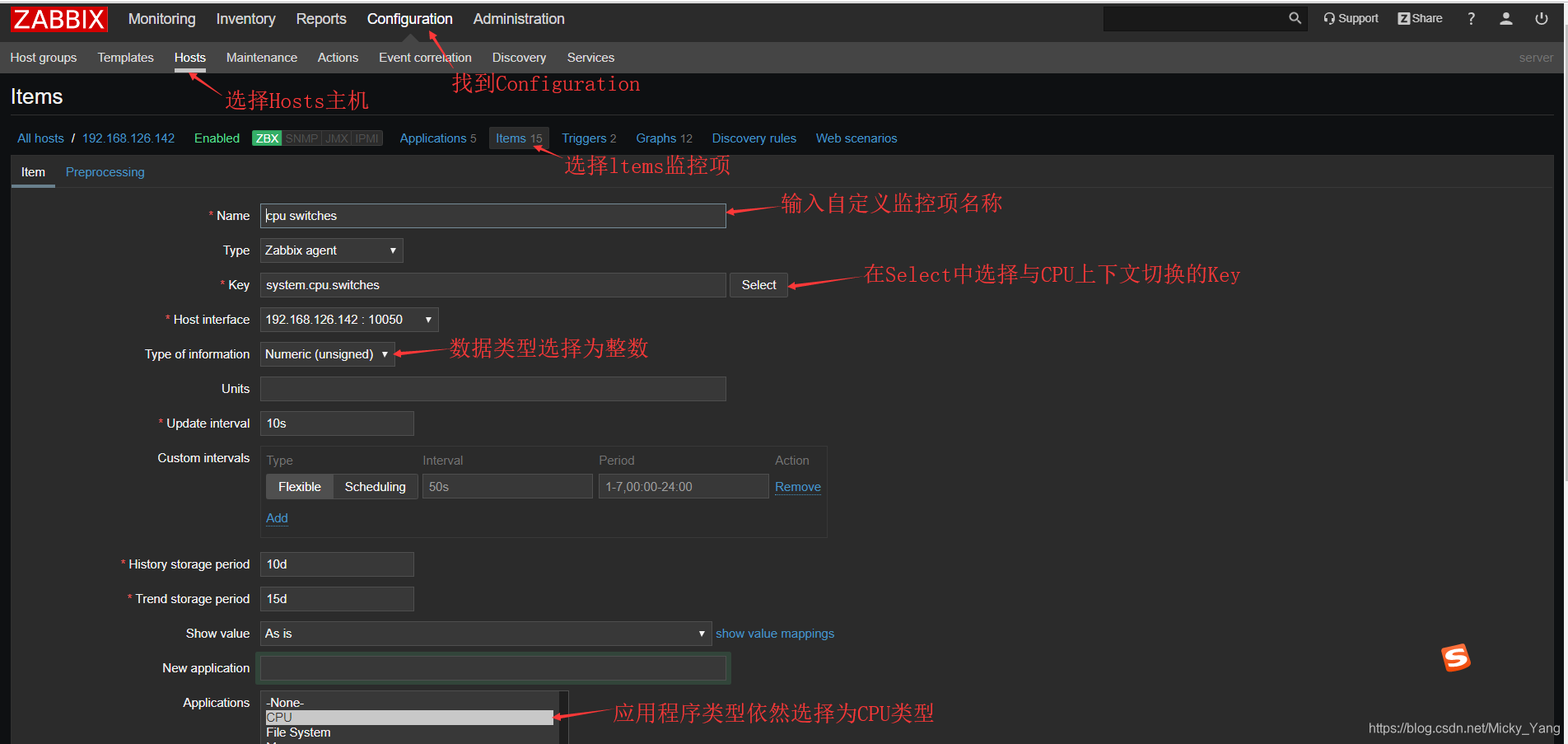The image size is (1568, 744).
Task: Open Applications 5 link
Action: tap(438, 138)
